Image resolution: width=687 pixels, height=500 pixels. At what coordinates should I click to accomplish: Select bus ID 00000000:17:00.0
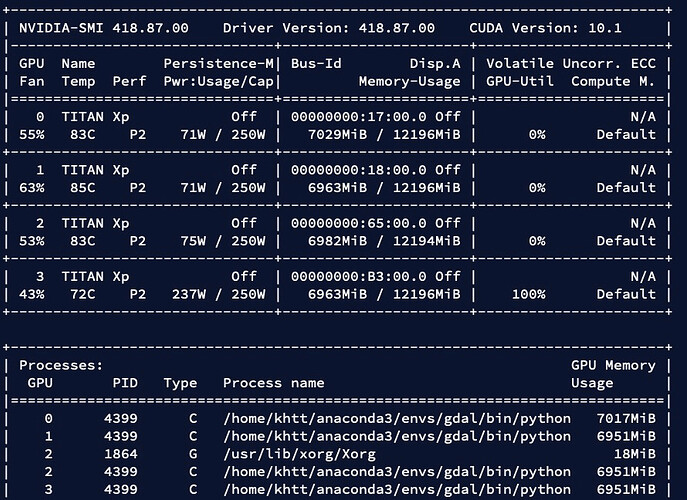coord(366,117)
